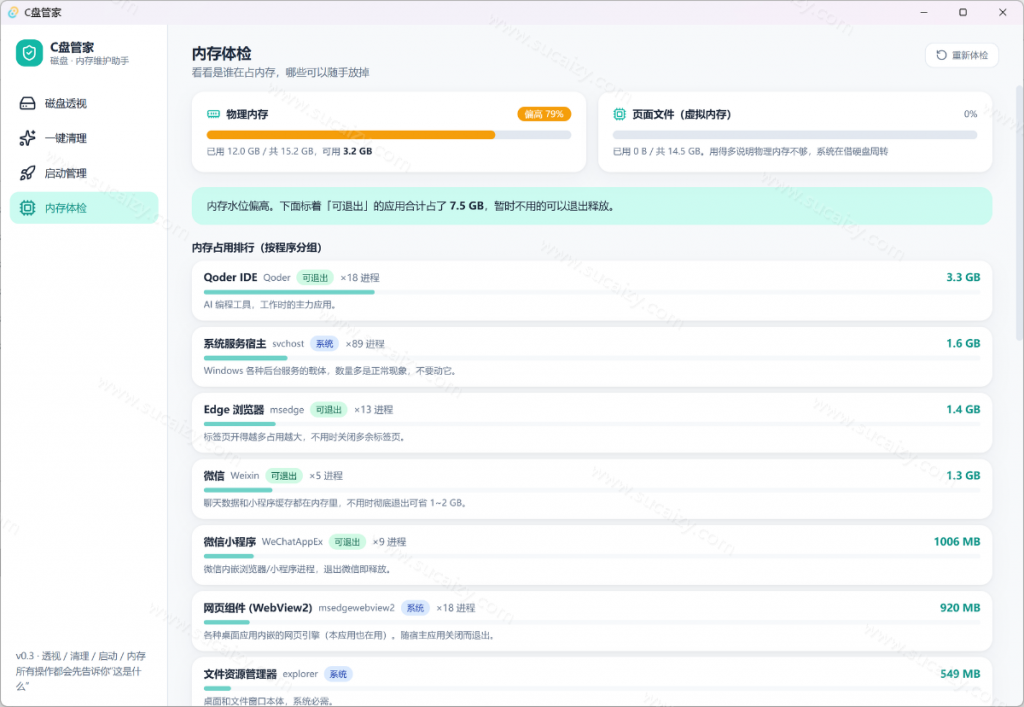Click the ×9 进程 count
Image resolution: width=1024 pixels, height=707 pixels.
389,542
